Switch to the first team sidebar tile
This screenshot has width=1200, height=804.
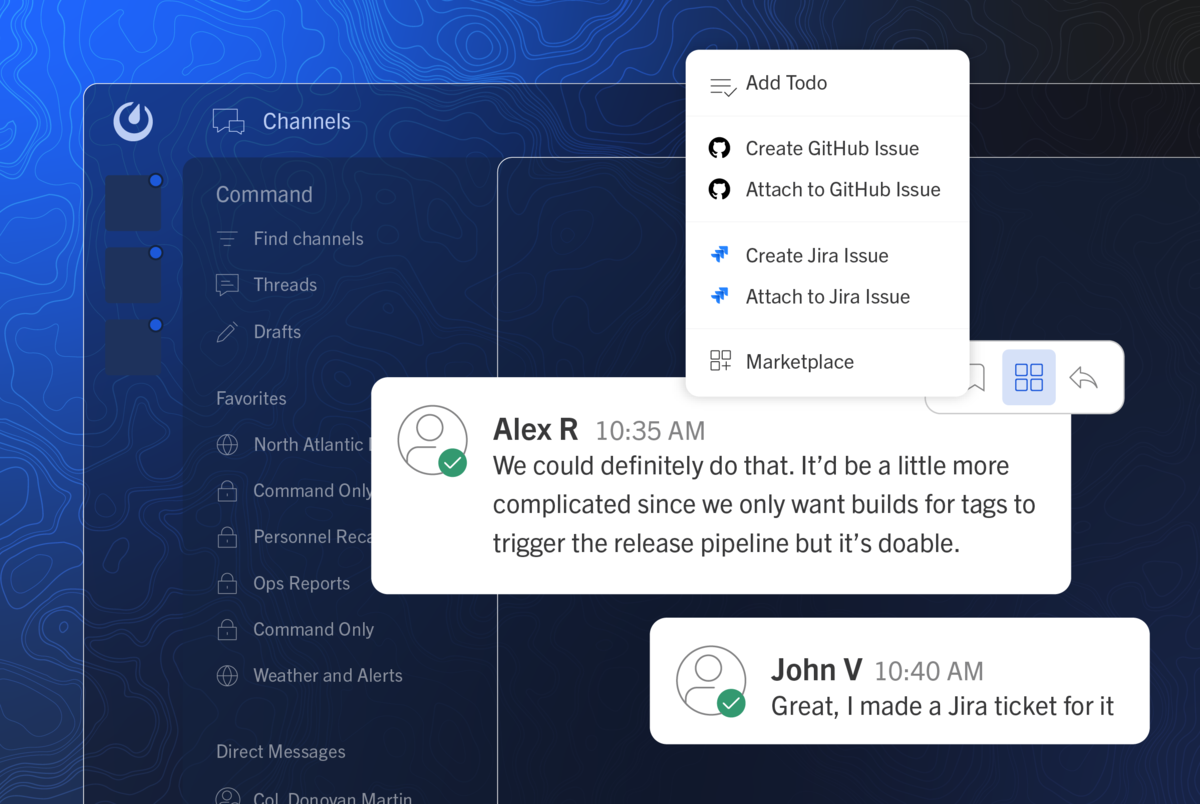134,203
